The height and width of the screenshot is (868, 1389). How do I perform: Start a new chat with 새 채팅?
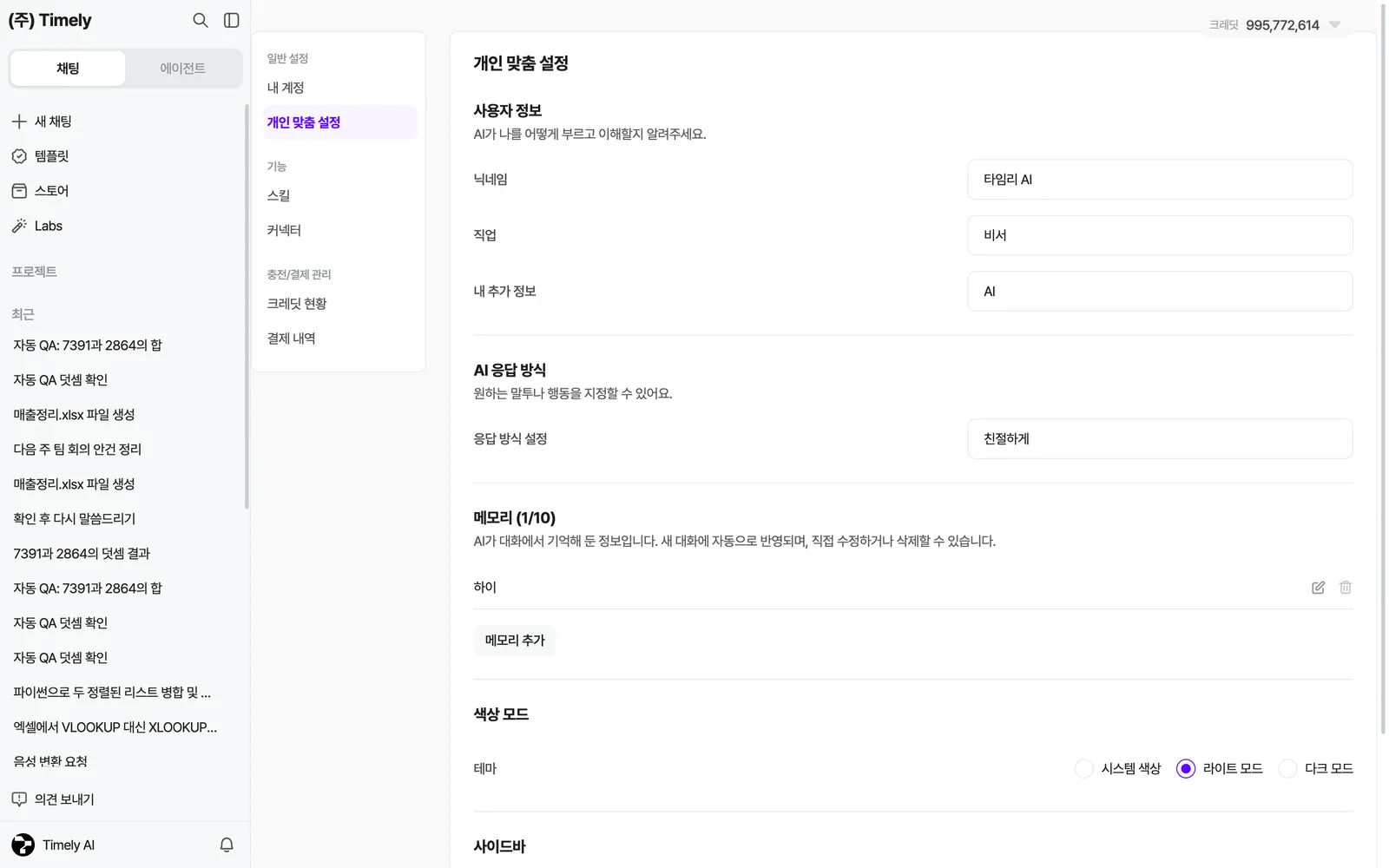point(42,122)
